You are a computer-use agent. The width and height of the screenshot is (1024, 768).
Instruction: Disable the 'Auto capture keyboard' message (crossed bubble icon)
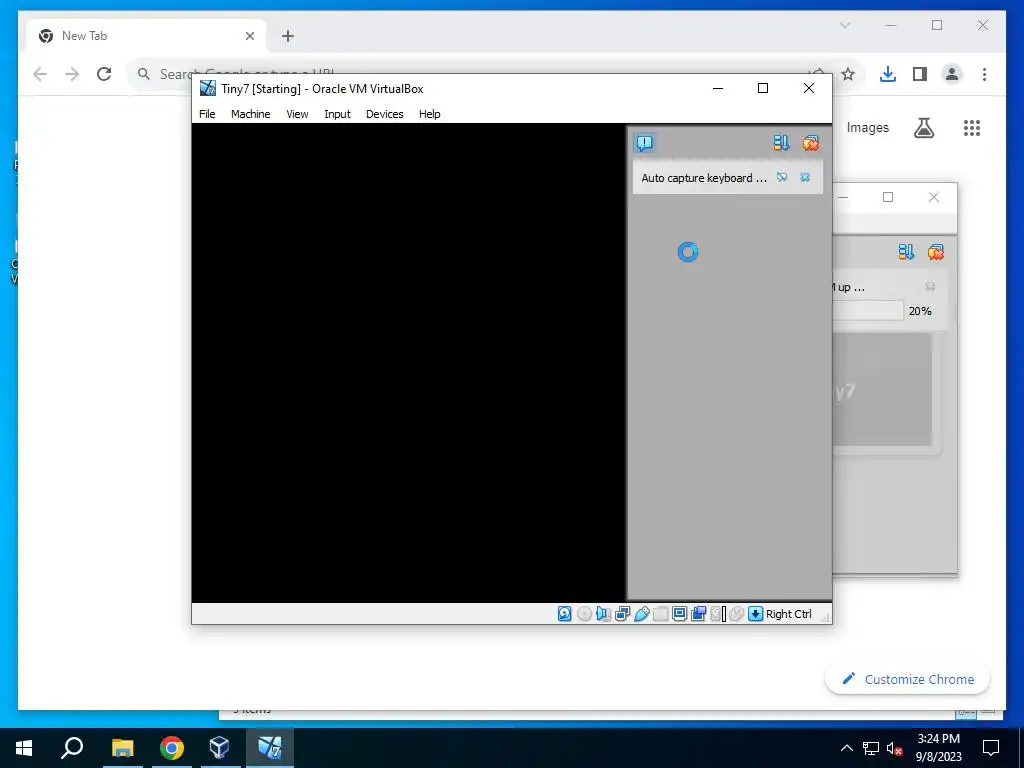[x=782, y=177]
